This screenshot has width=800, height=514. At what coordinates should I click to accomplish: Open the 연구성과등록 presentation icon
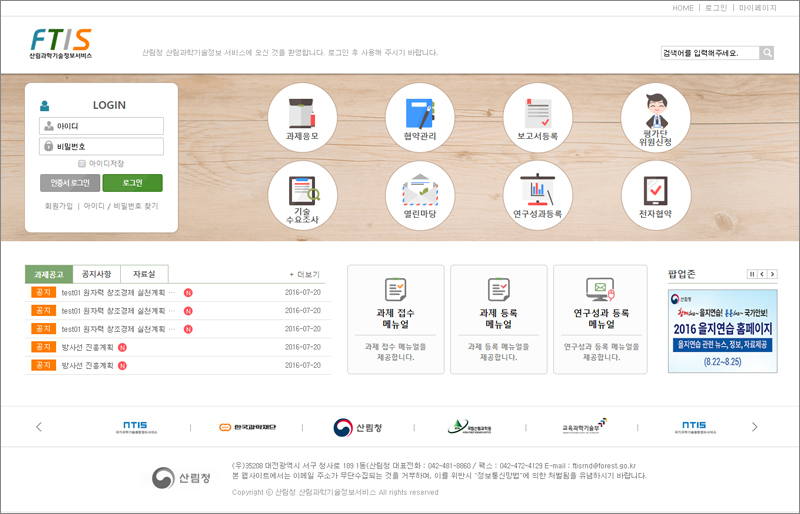point(538,194)
